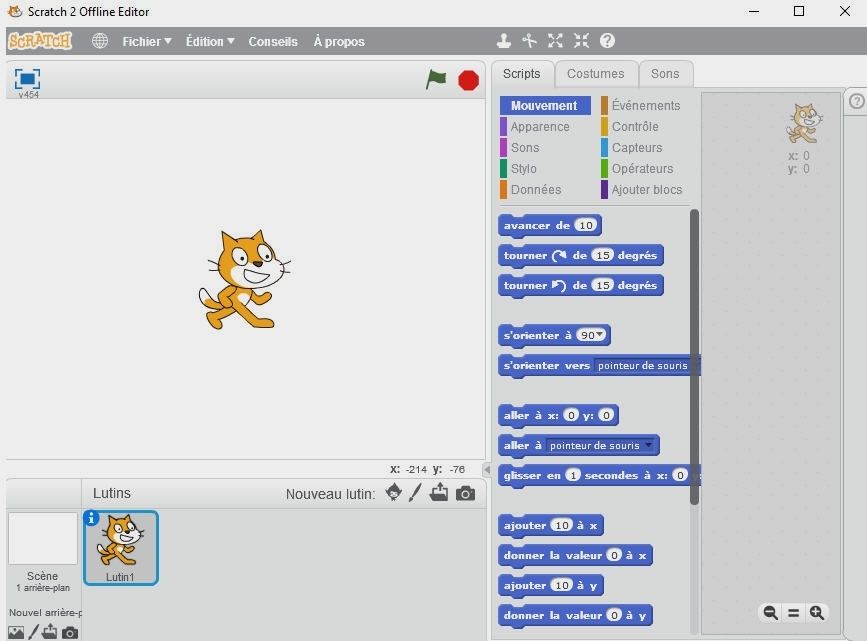Select the Delete scissors tool
The width and height of the screenshot is (867, 641).
pyautogui.click(x=529, y=40)
